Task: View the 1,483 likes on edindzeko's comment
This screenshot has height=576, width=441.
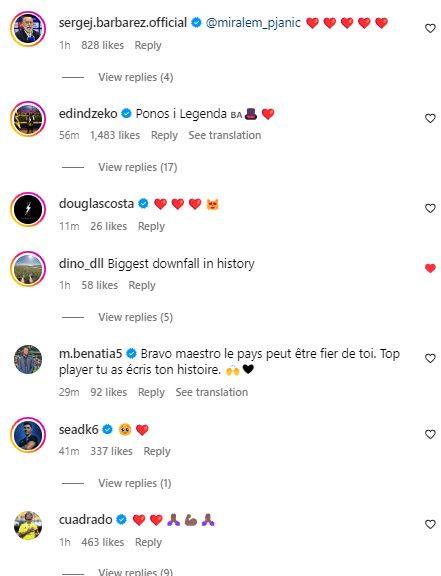Action: [115, 135]
